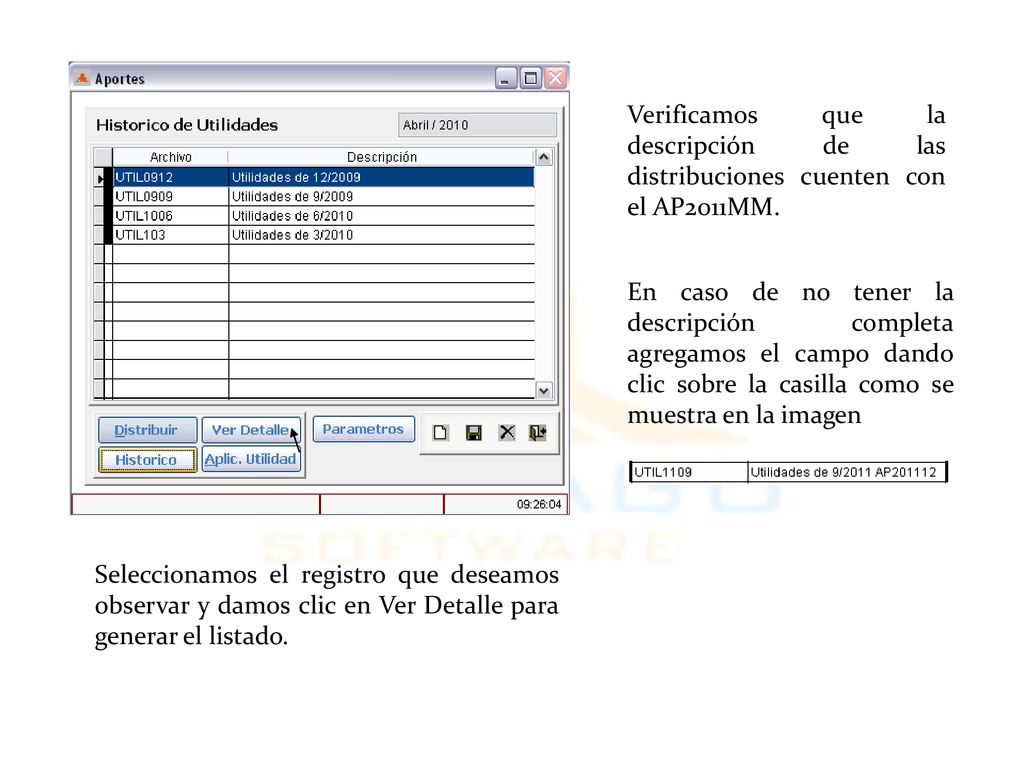Click the Delete X icon

[x=507, y=432]
